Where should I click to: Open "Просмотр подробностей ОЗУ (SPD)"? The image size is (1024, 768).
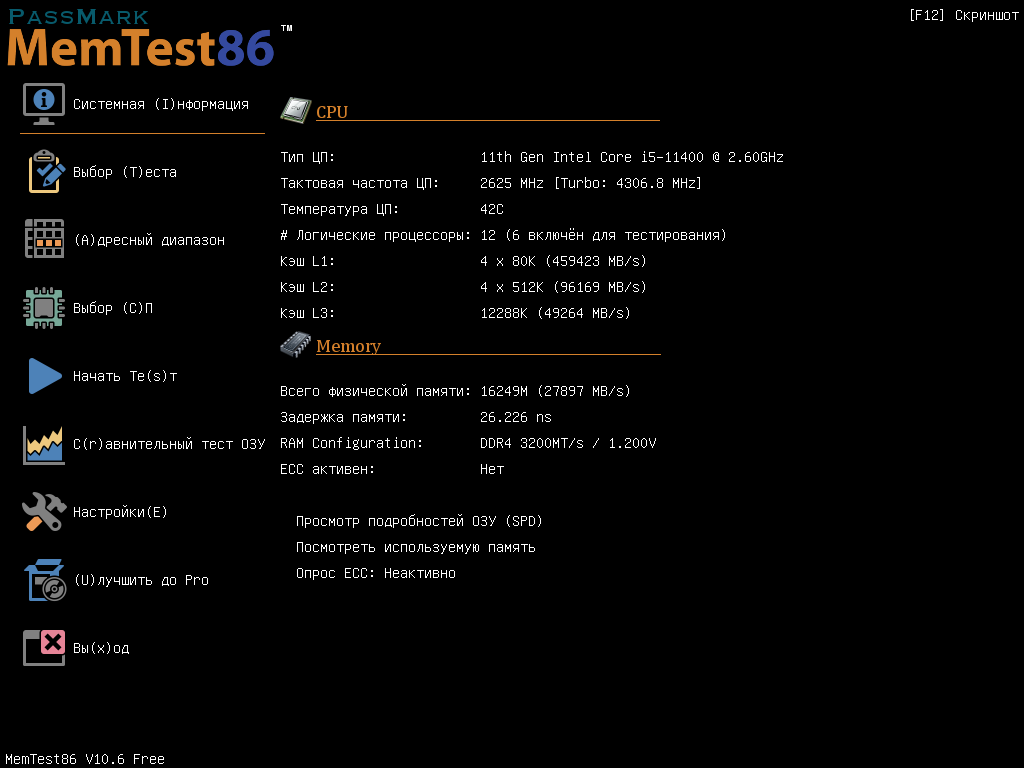click(x=419, y=521)
